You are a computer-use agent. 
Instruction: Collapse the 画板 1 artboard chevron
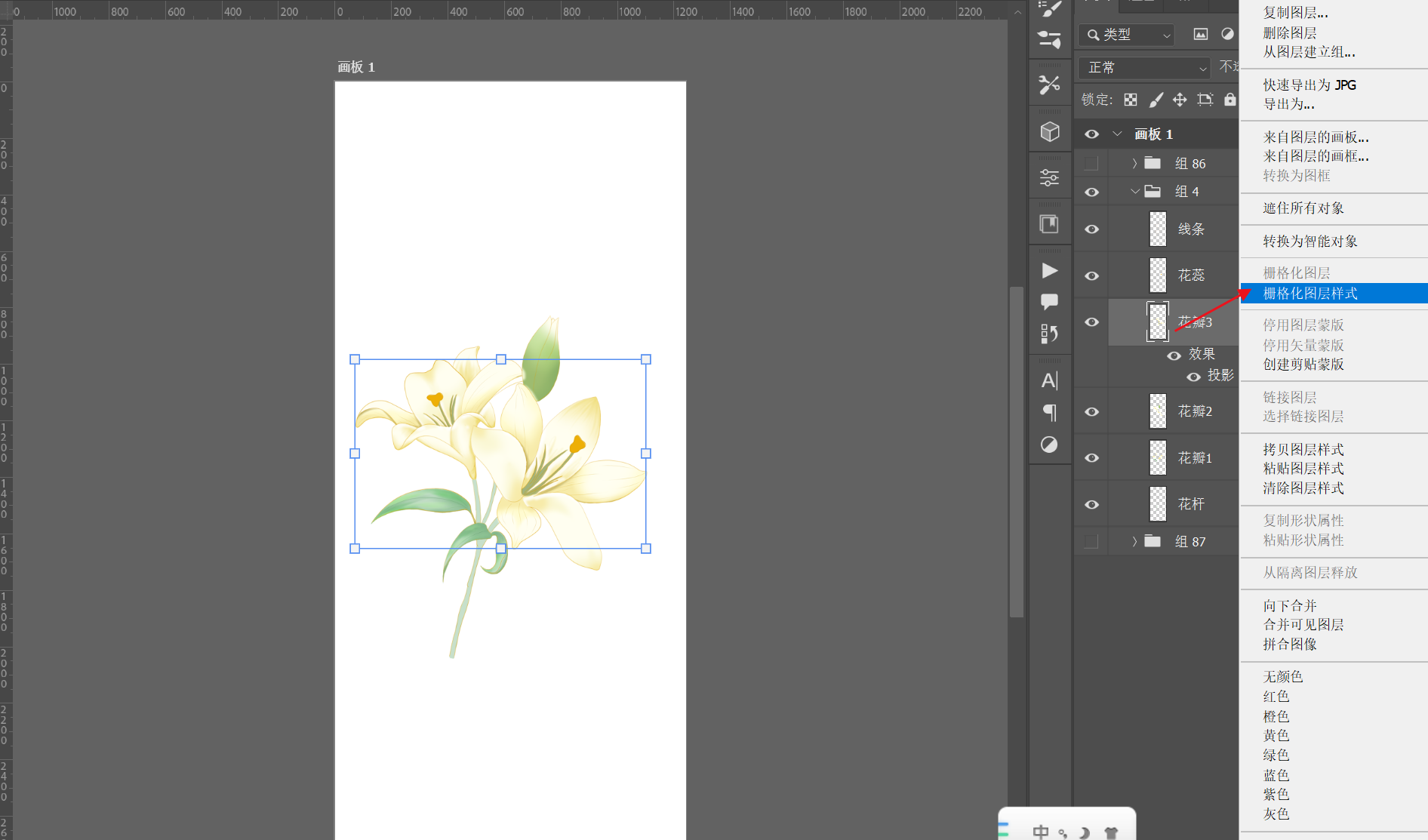point(1117,134)
